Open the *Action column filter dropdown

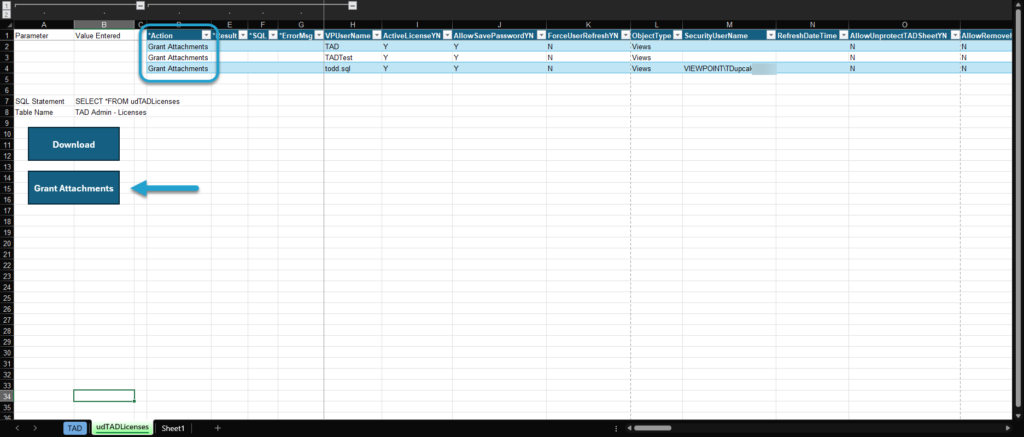pos(206,35)
